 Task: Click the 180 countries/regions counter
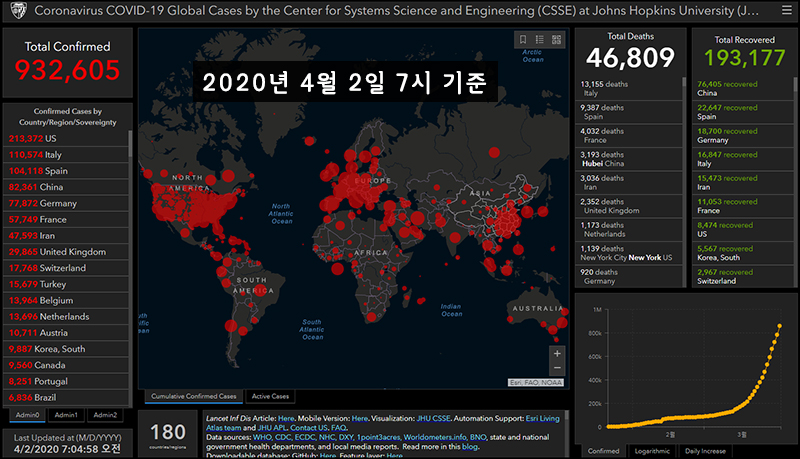pos(167,434)
